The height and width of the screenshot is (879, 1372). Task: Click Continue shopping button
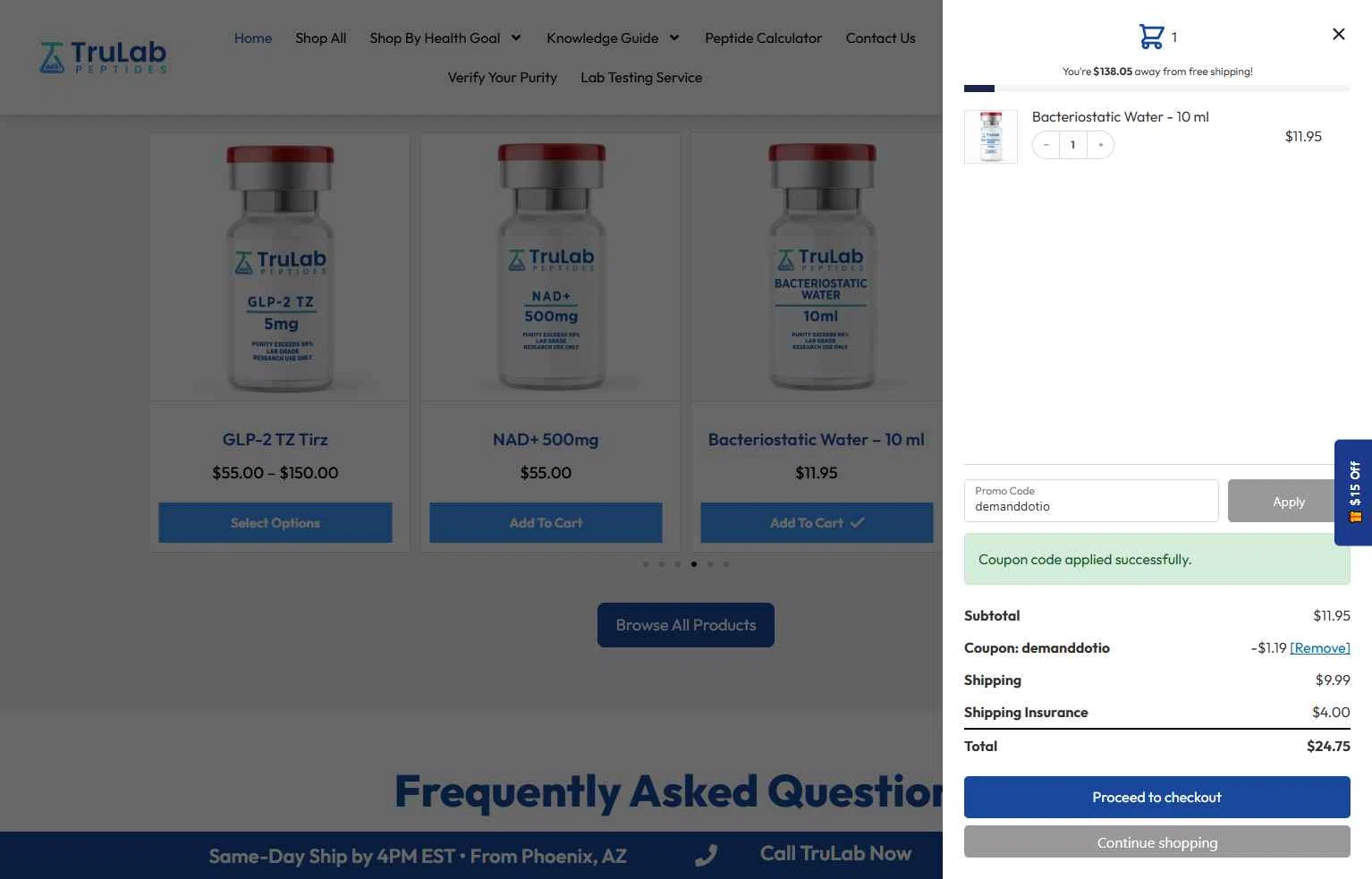tap(1156, 842)
